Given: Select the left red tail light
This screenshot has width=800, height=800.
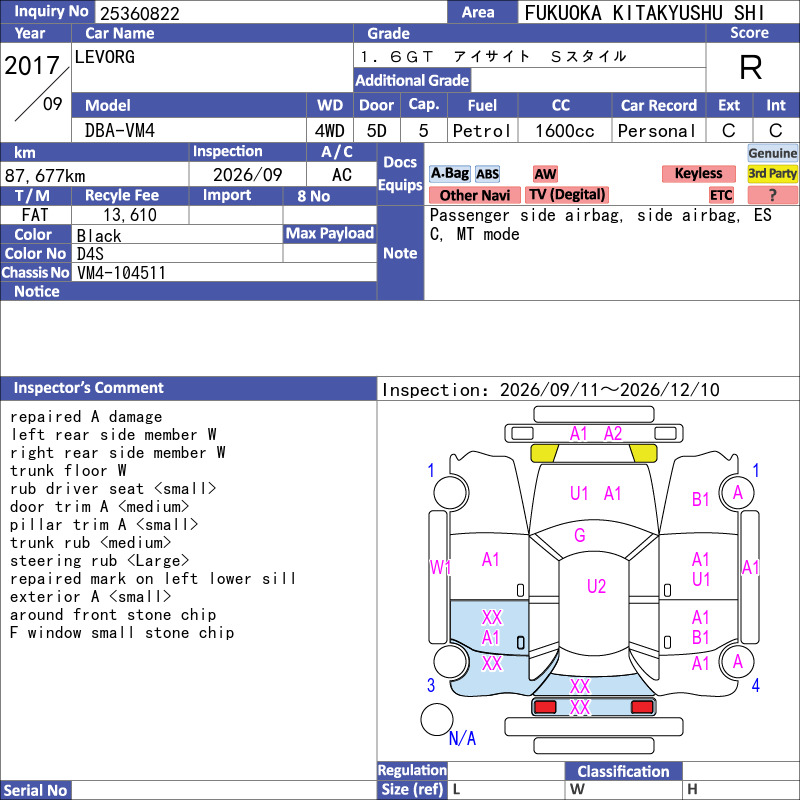Looking at the screenshot, I should click(x=545, y=707).
